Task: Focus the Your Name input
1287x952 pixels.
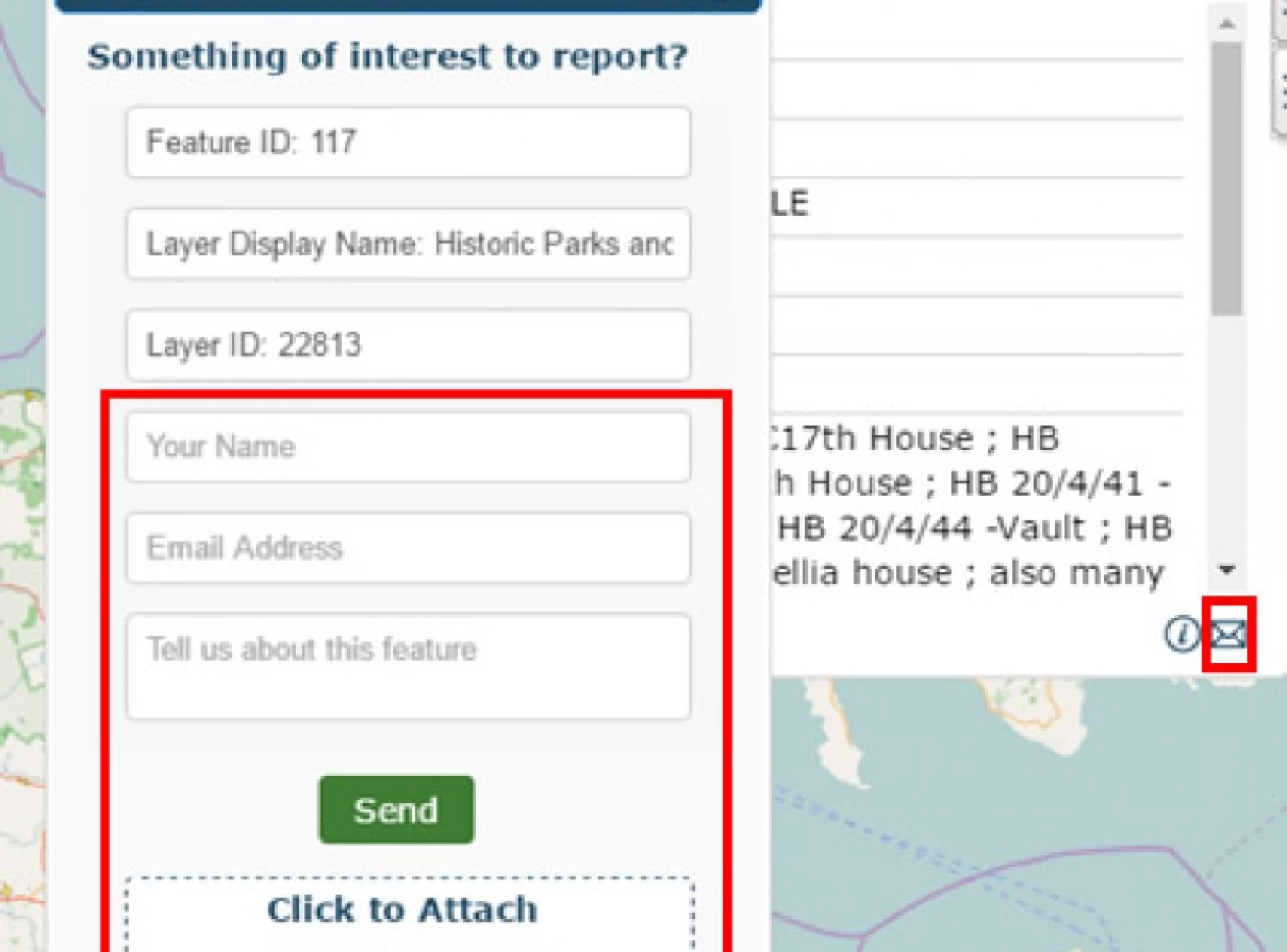Action: [408, 447]
